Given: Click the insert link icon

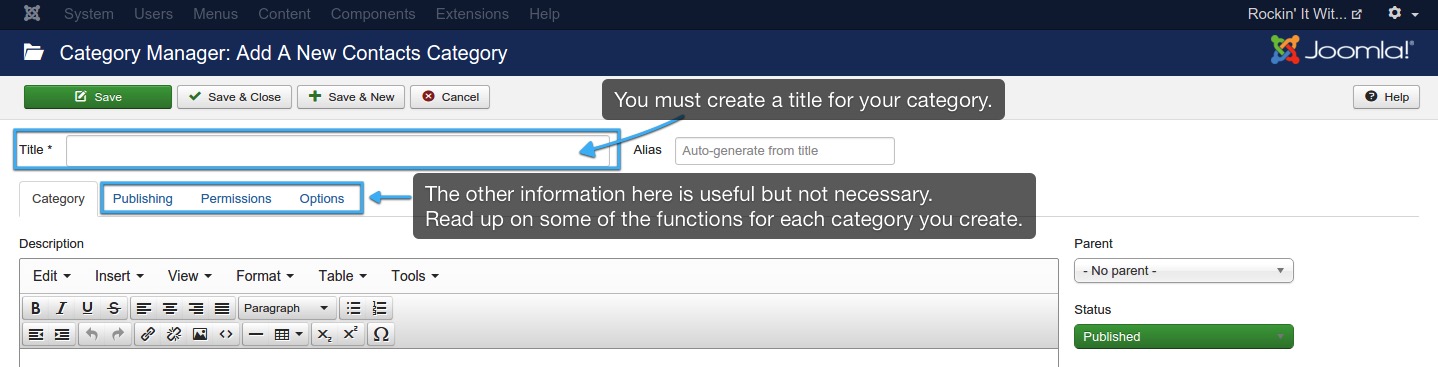Looking at the screenshot, I should tap(147, 334).
